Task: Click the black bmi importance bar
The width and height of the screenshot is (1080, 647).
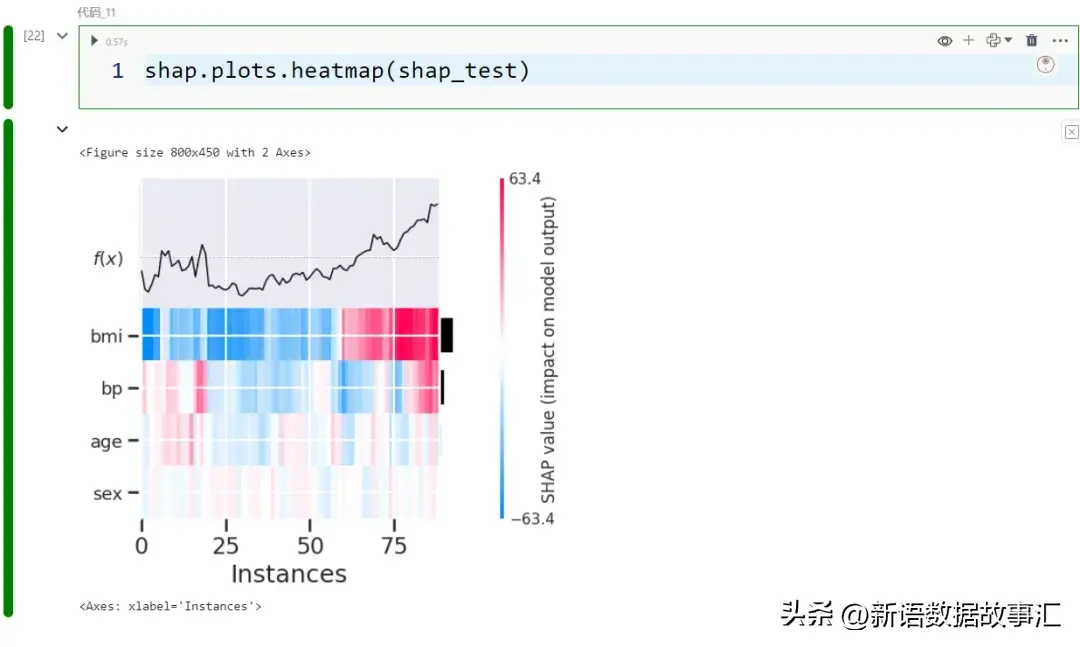Action: point(447,334)
